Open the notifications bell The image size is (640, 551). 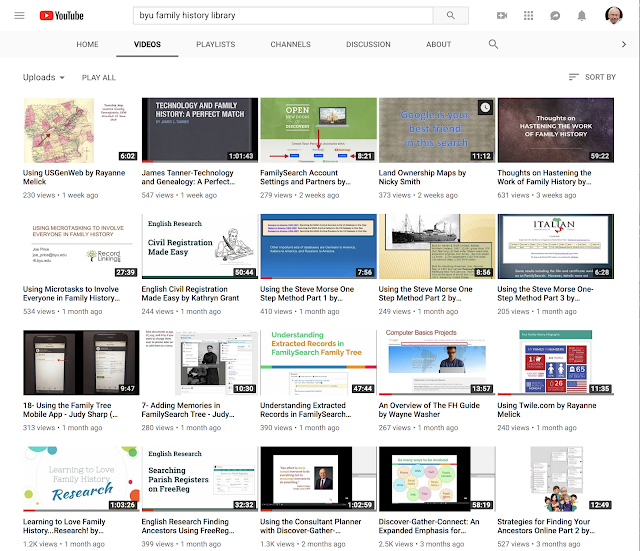pos(582,16)
